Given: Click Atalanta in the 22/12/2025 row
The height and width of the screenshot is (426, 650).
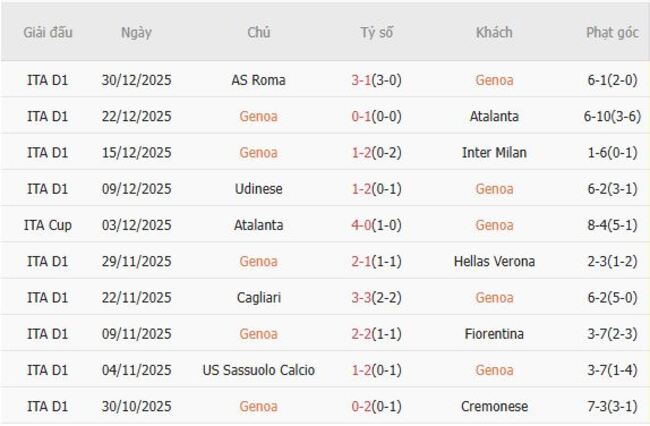Looking at the screenshot, I should (x=494, y=116).
